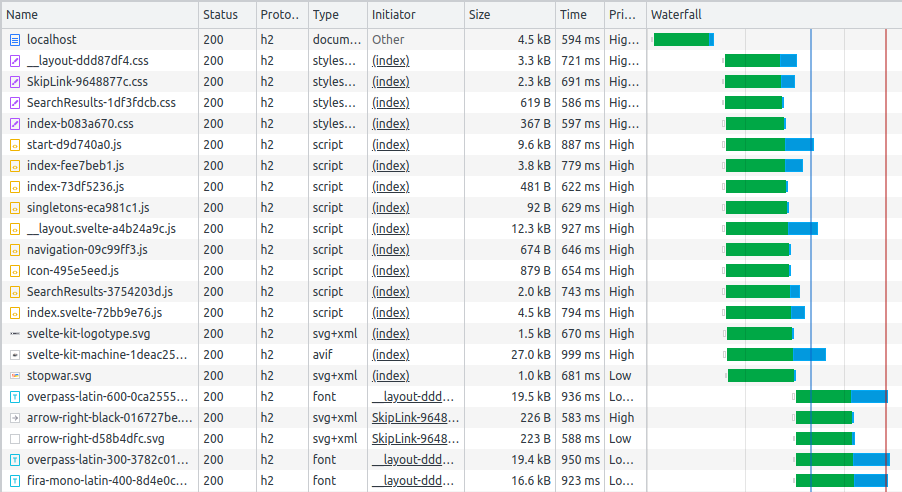Image resolution: width=902 pixels, height=492 pixels.
Task: Click the image icon for arrow-right-black svg
Action: [x=15, y=418]
